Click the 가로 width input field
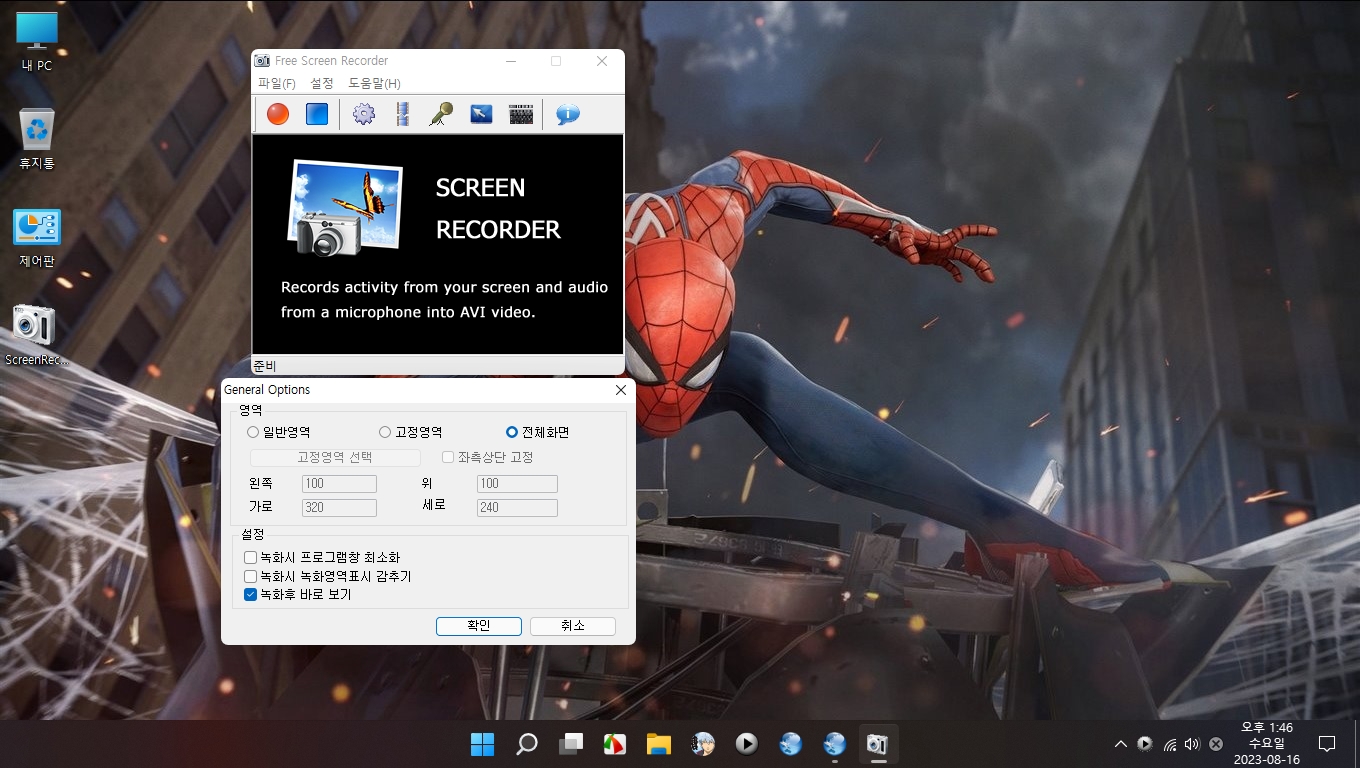 click(339, 508)
